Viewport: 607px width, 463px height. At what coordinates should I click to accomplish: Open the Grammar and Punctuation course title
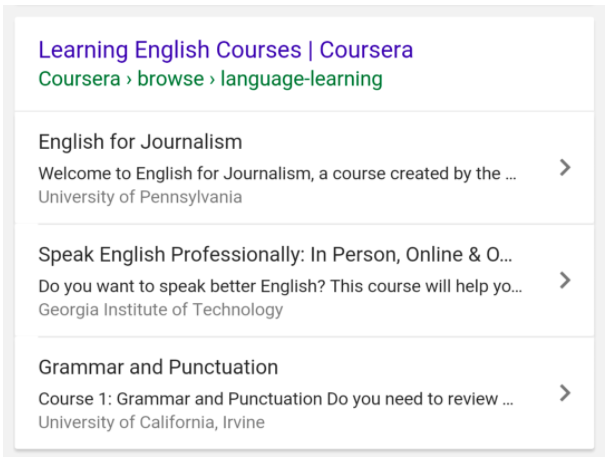158,367
